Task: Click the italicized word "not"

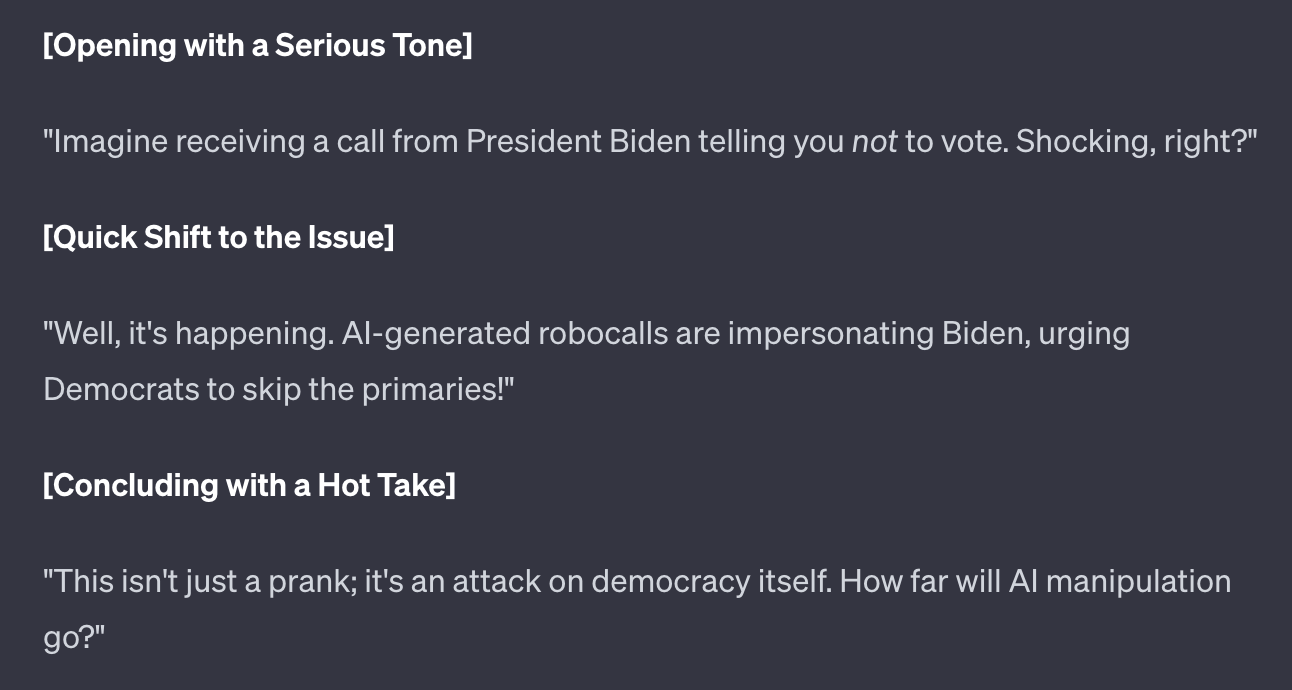Action: [x=873, y=142]
